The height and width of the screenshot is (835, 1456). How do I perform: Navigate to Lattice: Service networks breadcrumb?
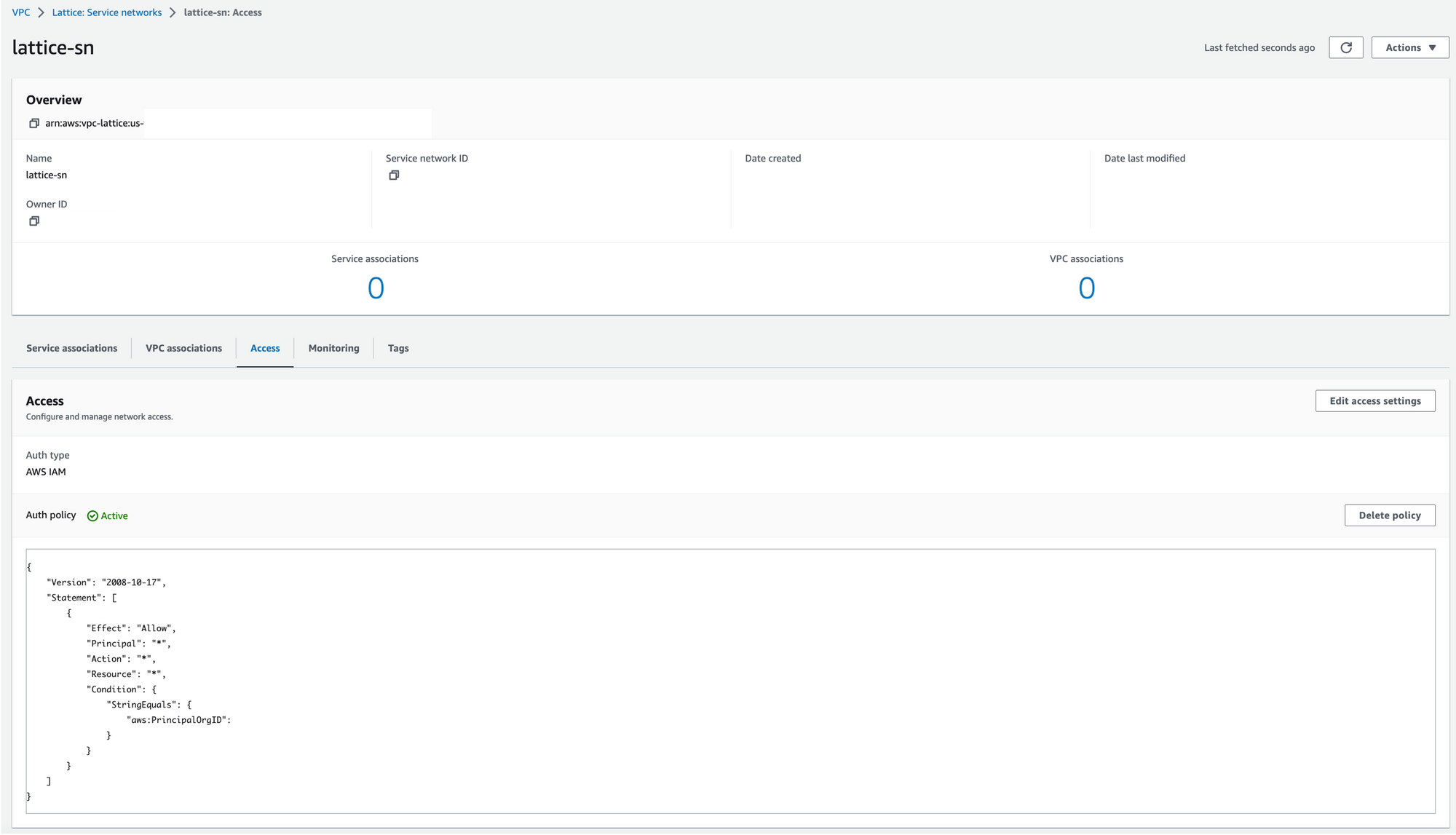click(x=106, y=12)
